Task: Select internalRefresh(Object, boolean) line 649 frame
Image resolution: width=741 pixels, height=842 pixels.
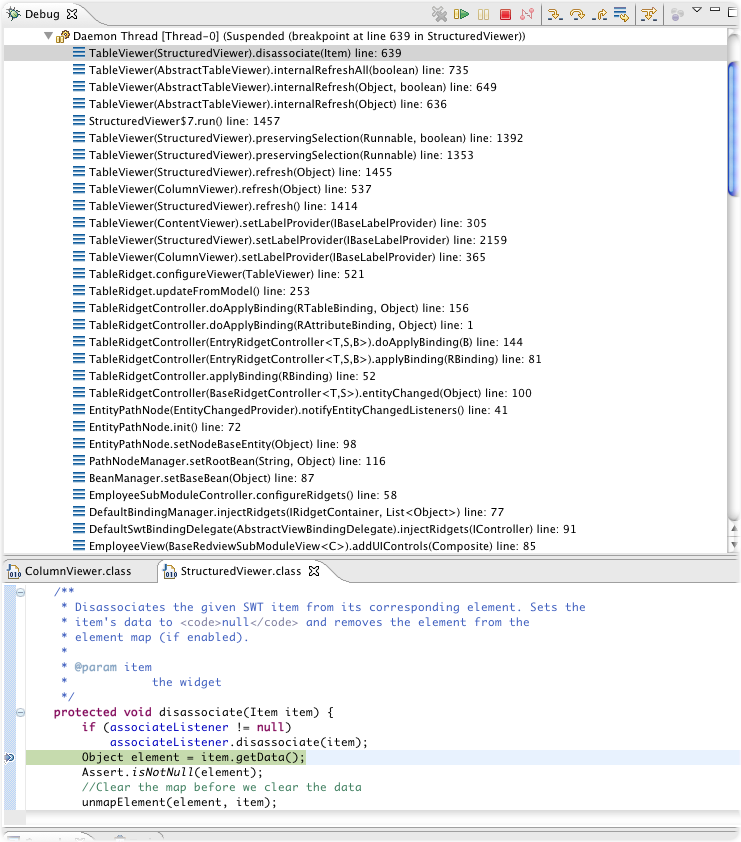Action: [293, 87]
